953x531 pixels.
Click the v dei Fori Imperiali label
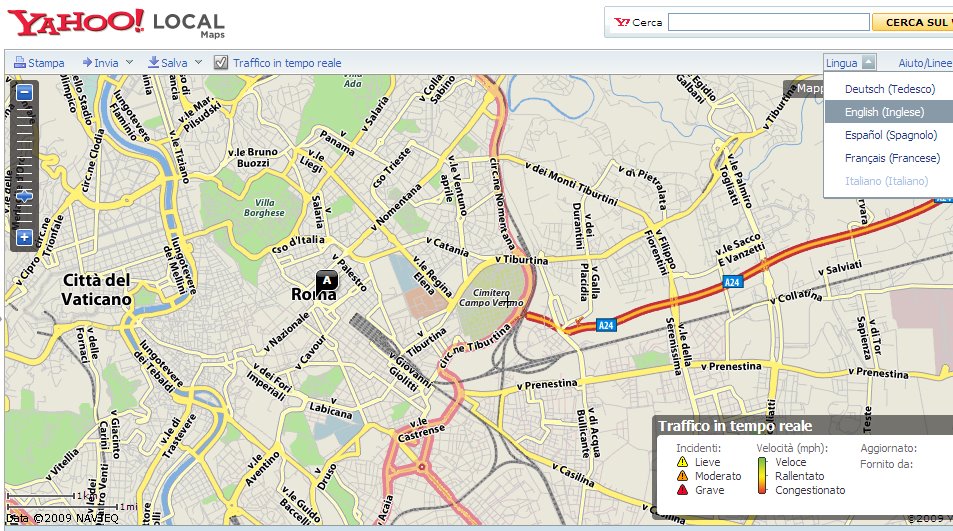point(269,380)
